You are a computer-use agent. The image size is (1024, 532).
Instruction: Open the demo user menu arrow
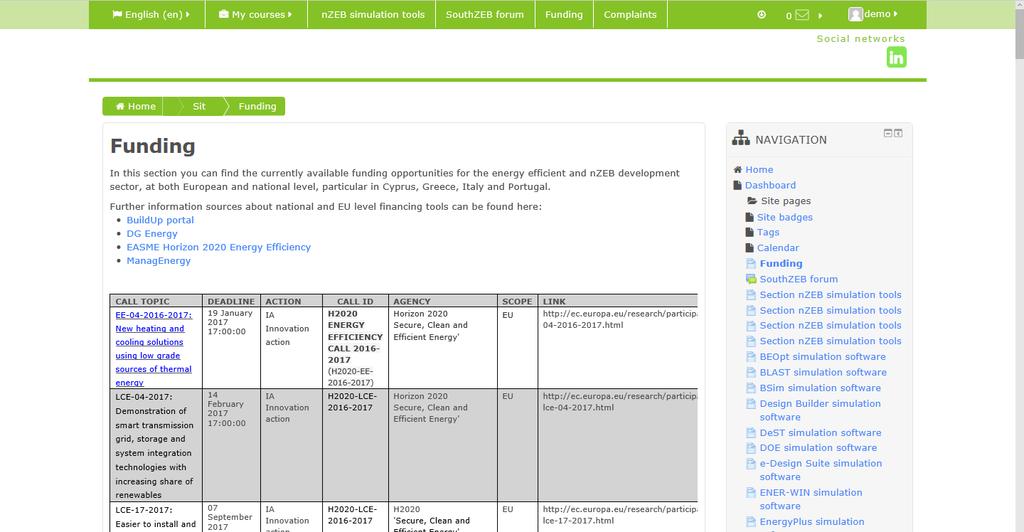[895, 14]
